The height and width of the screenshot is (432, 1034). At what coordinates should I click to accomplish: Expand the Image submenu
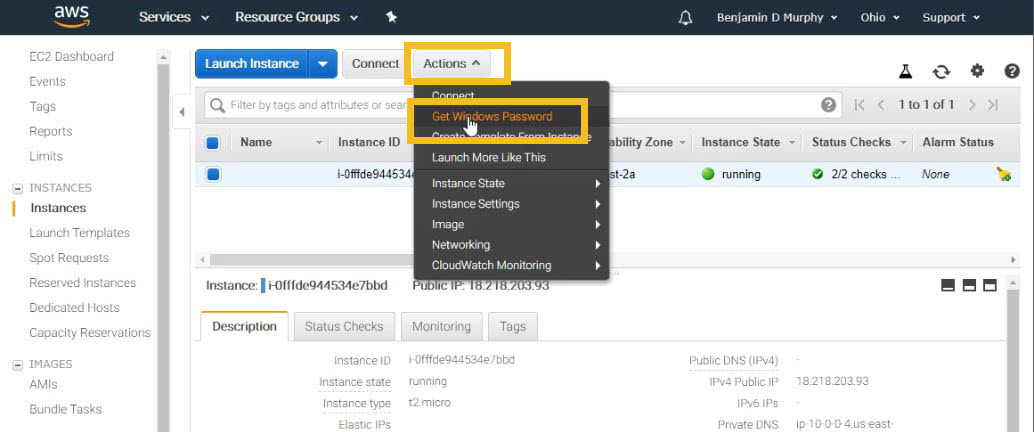point(511,224)
